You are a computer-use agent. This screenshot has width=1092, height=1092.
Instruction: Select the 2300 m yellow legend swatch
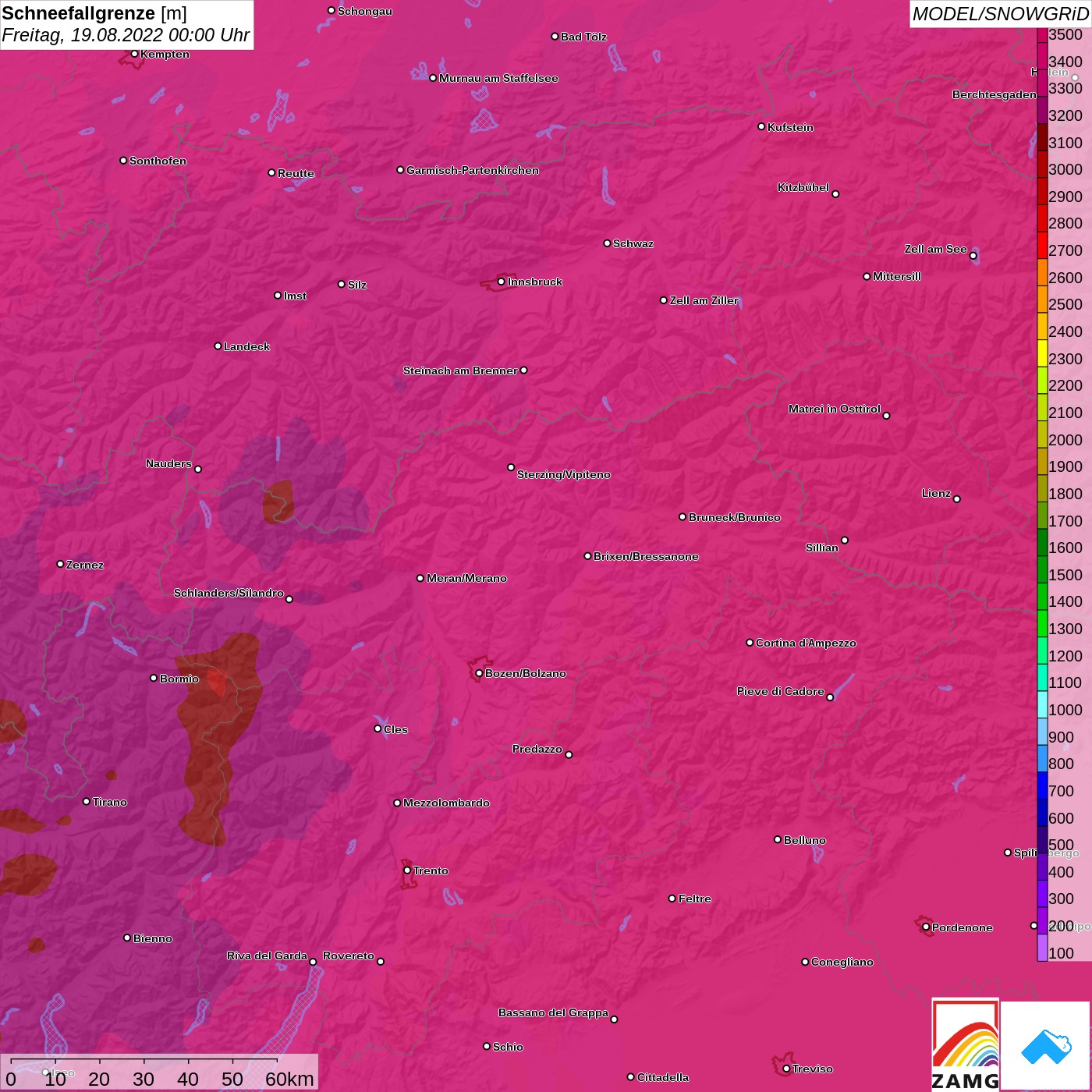coord(1042,353)
